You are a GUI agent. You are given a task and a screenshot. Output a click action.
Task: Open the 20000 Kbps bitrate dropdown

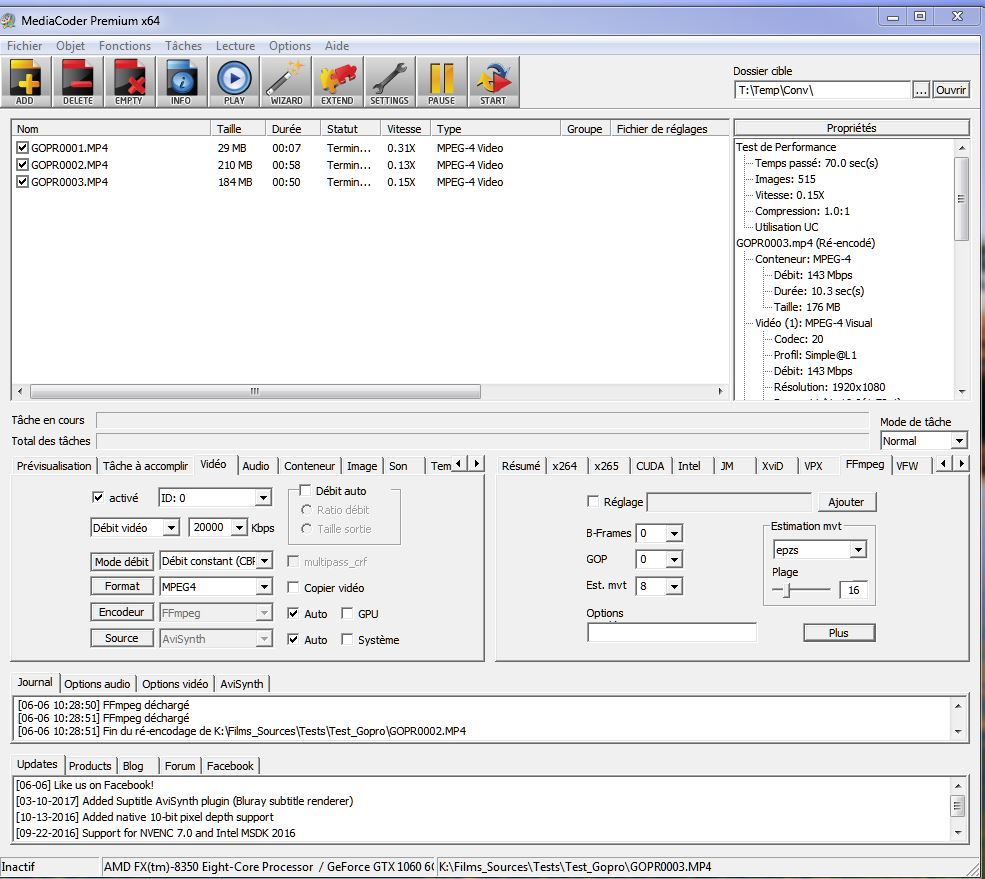point(239,528)
